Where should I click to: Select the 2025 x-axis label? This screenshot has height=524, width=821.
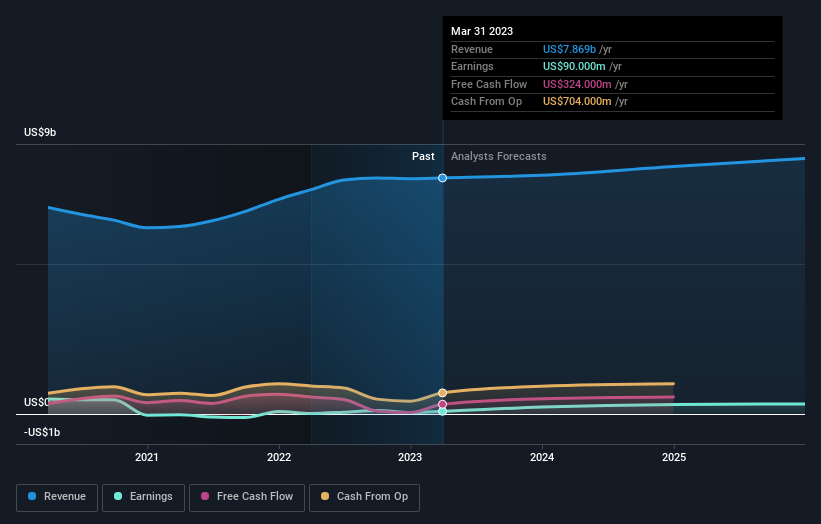[x=674, y=458]
